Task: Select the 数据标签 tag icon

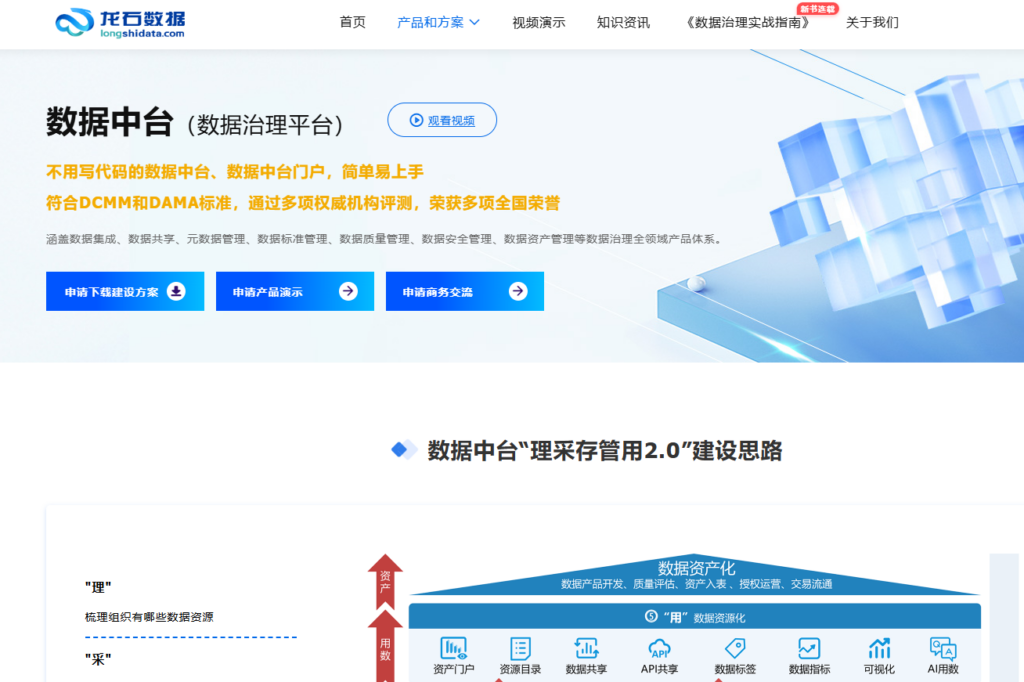Action: pyautogui.click(x=733, y=649)
